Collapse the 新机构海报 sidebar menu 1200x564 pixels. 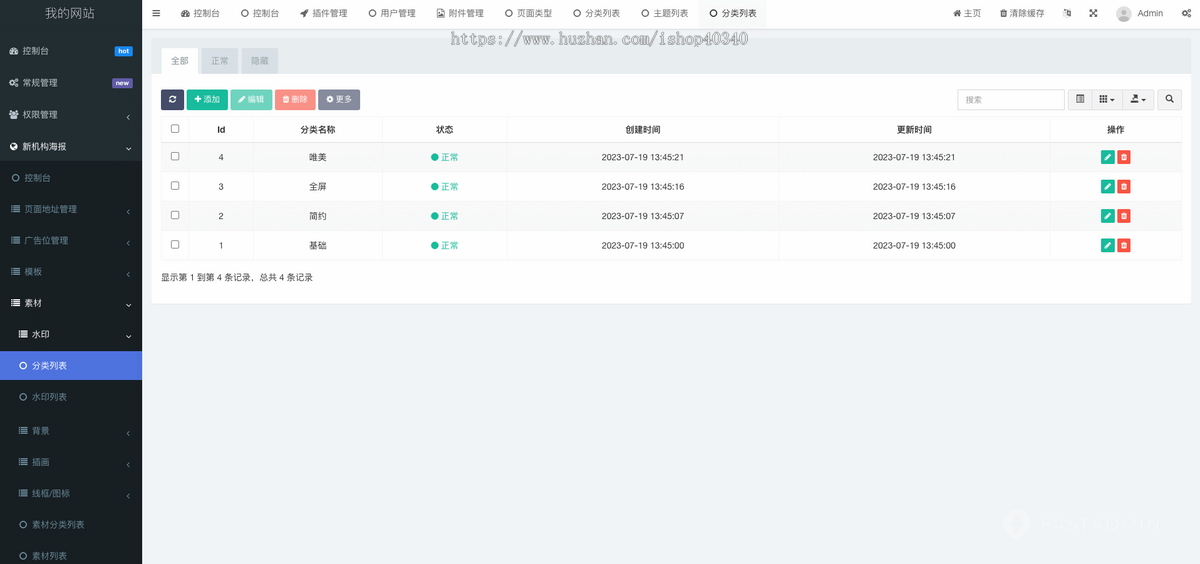click(x=71, y=146)
